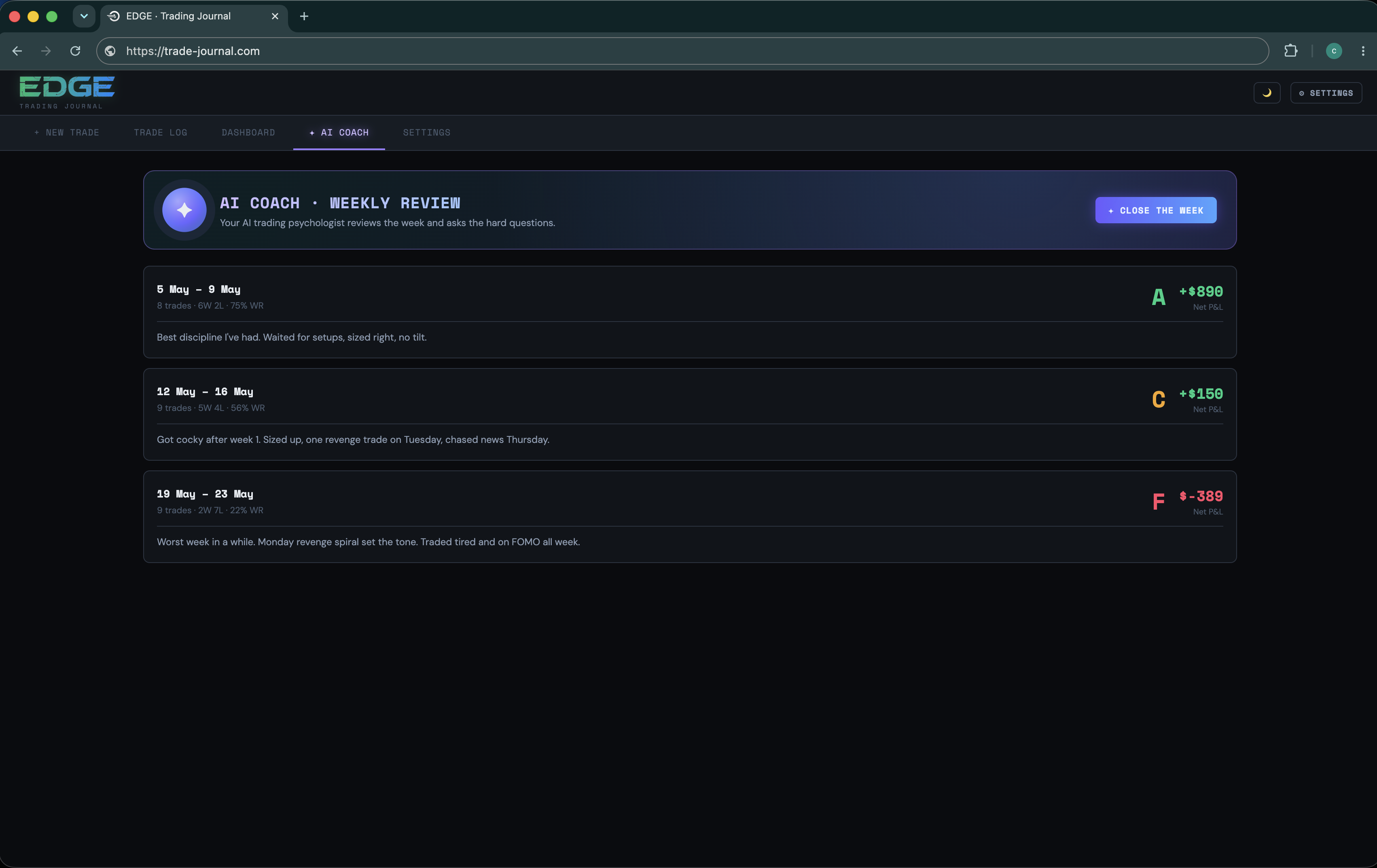Switch to the Dashboard tab

coord(248,133)
